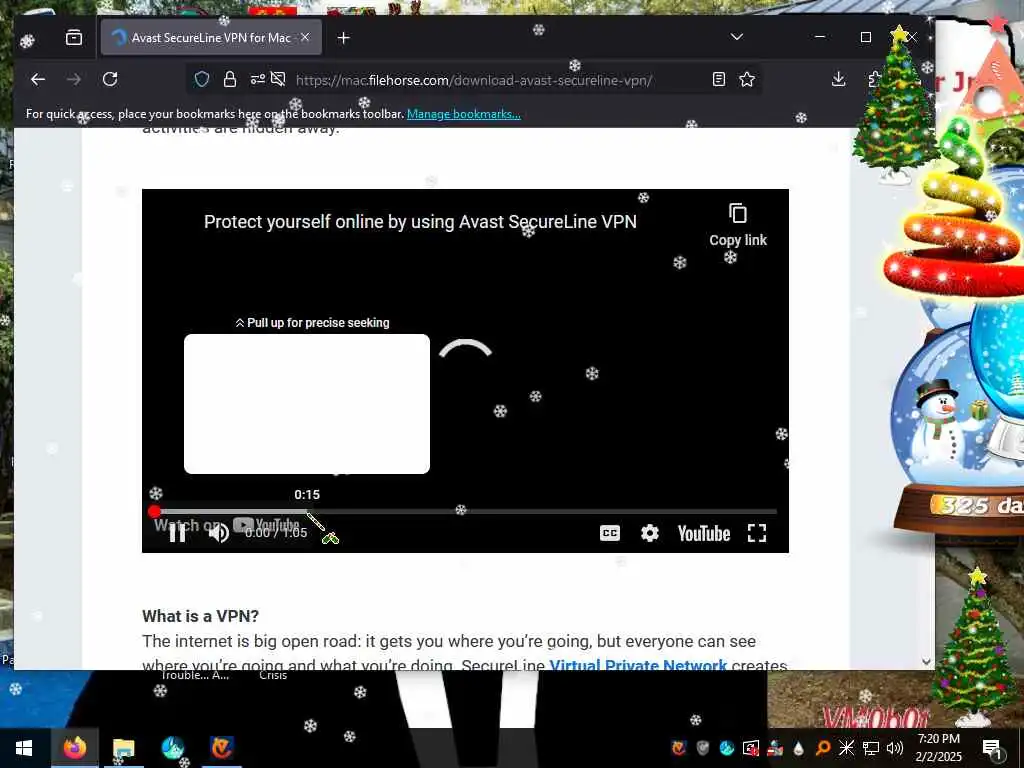Enter video fullscreen mode
The width and height of the screenshot is (1024, 768).
[757, 534]
